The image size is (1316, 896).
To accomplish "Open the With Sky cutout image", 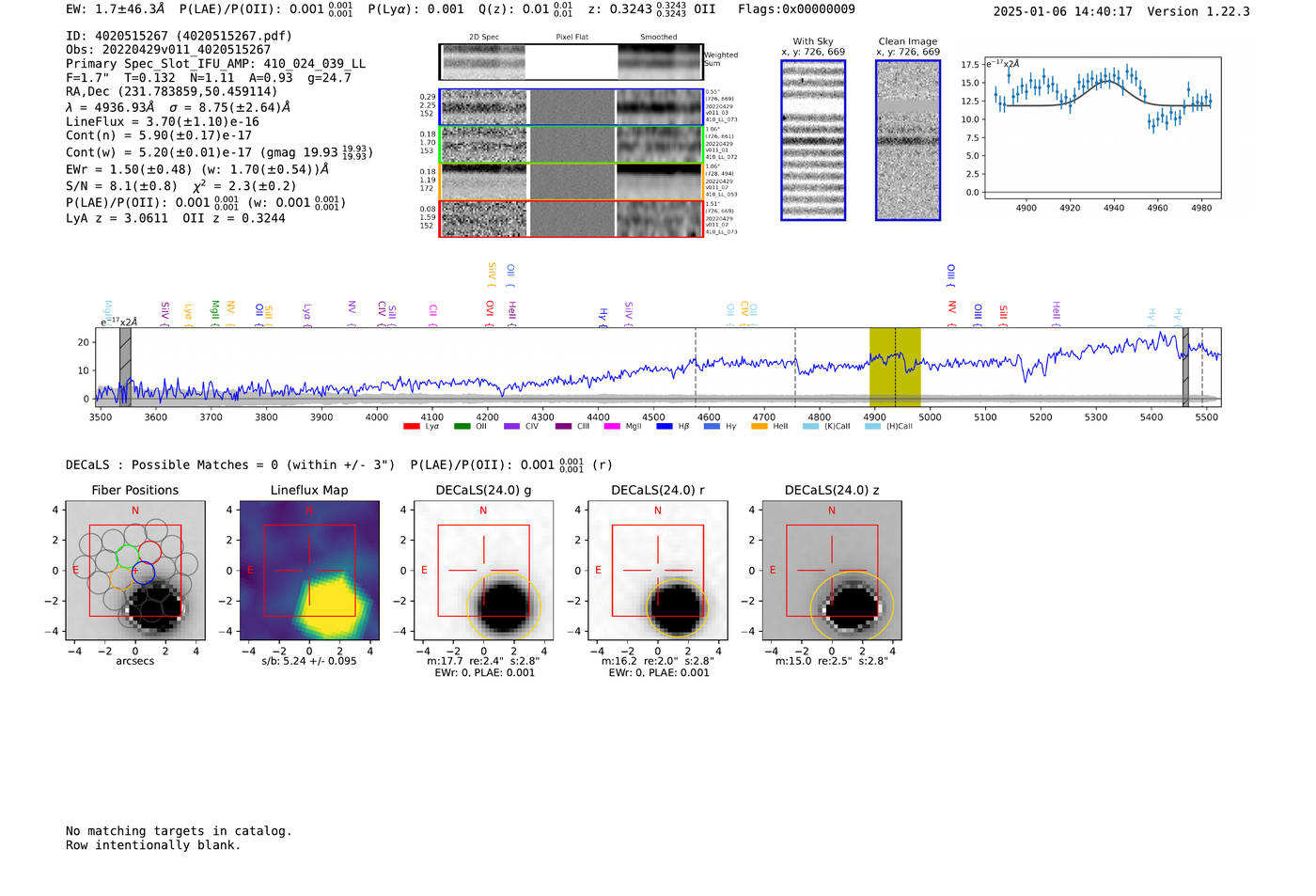I will (813, 140).
